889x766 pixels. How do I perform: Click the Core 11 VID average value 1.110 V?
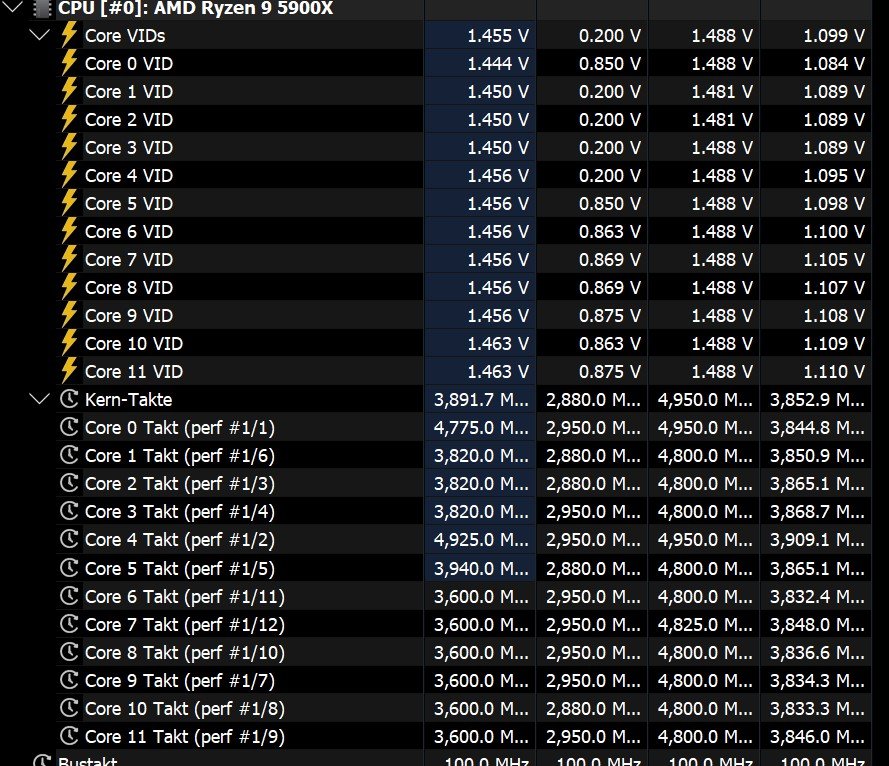(834, 371)
